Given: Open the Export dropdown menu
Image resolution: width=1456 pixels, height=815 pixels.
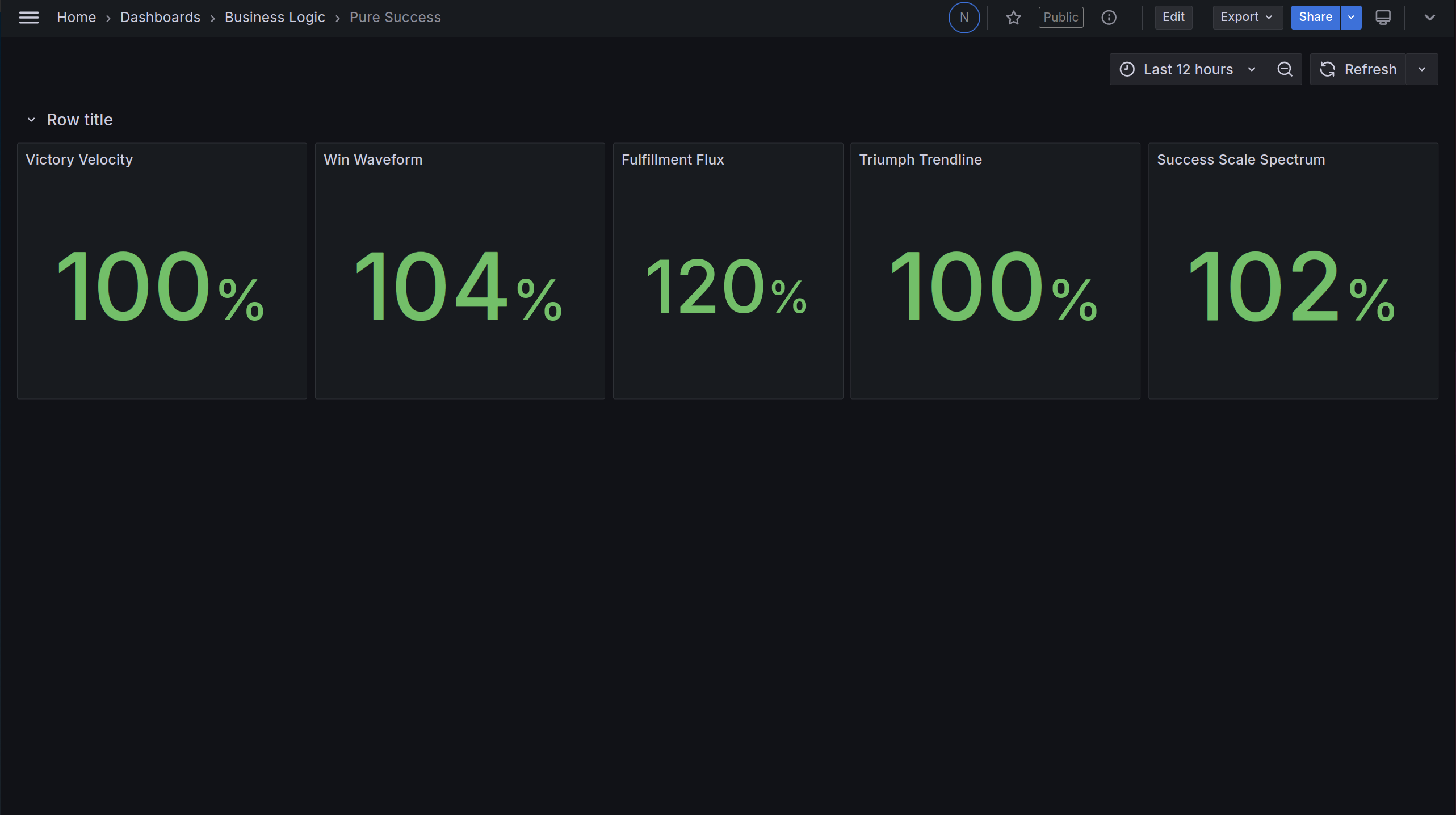Looking at the screenshot, I should tap(1247, 18).
